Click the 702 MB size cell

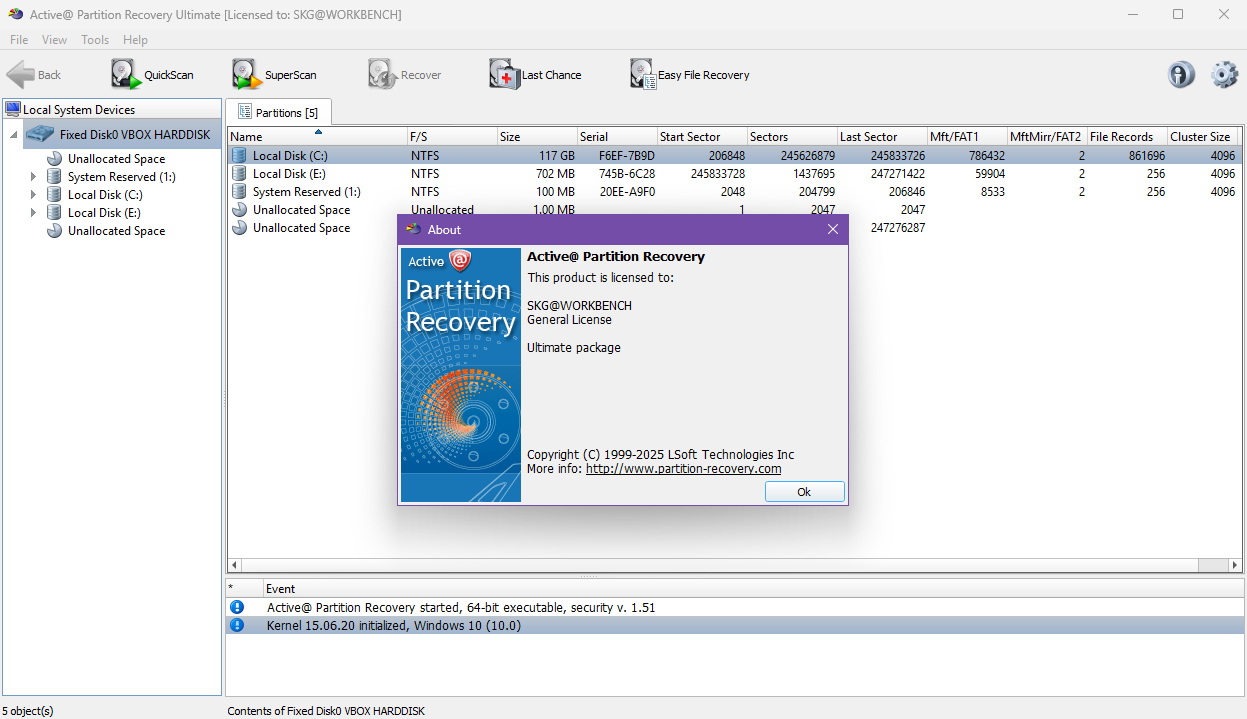click(x=552, y=173)
